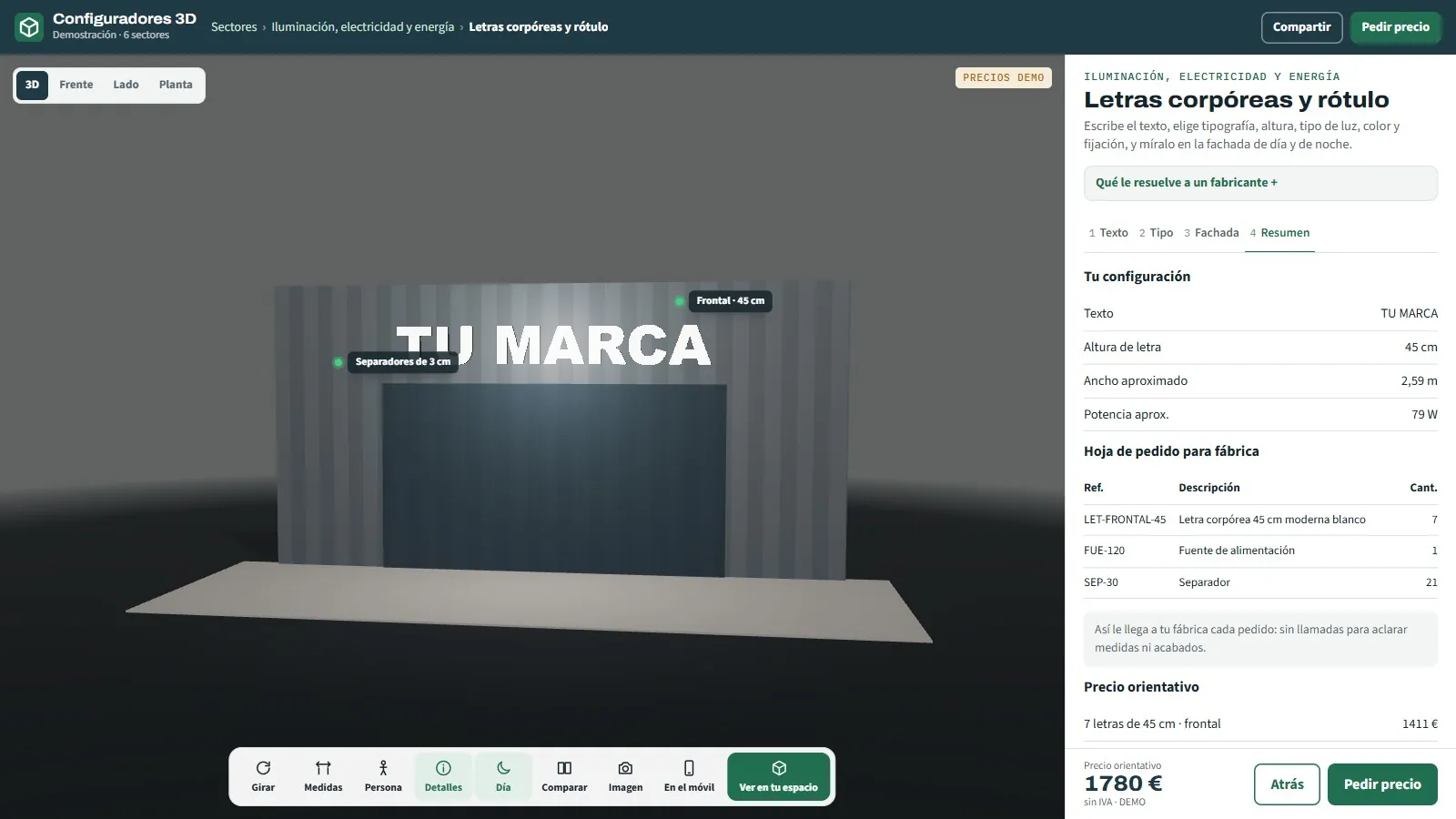This screenshot has width=1456, height=819.
Task: Click the TU MARCA text value
Action: [x=1409, y=314]
